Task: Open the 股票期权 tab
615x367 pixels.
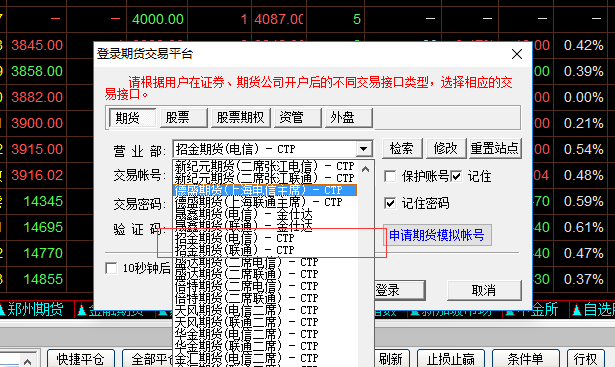Action: 241,118
